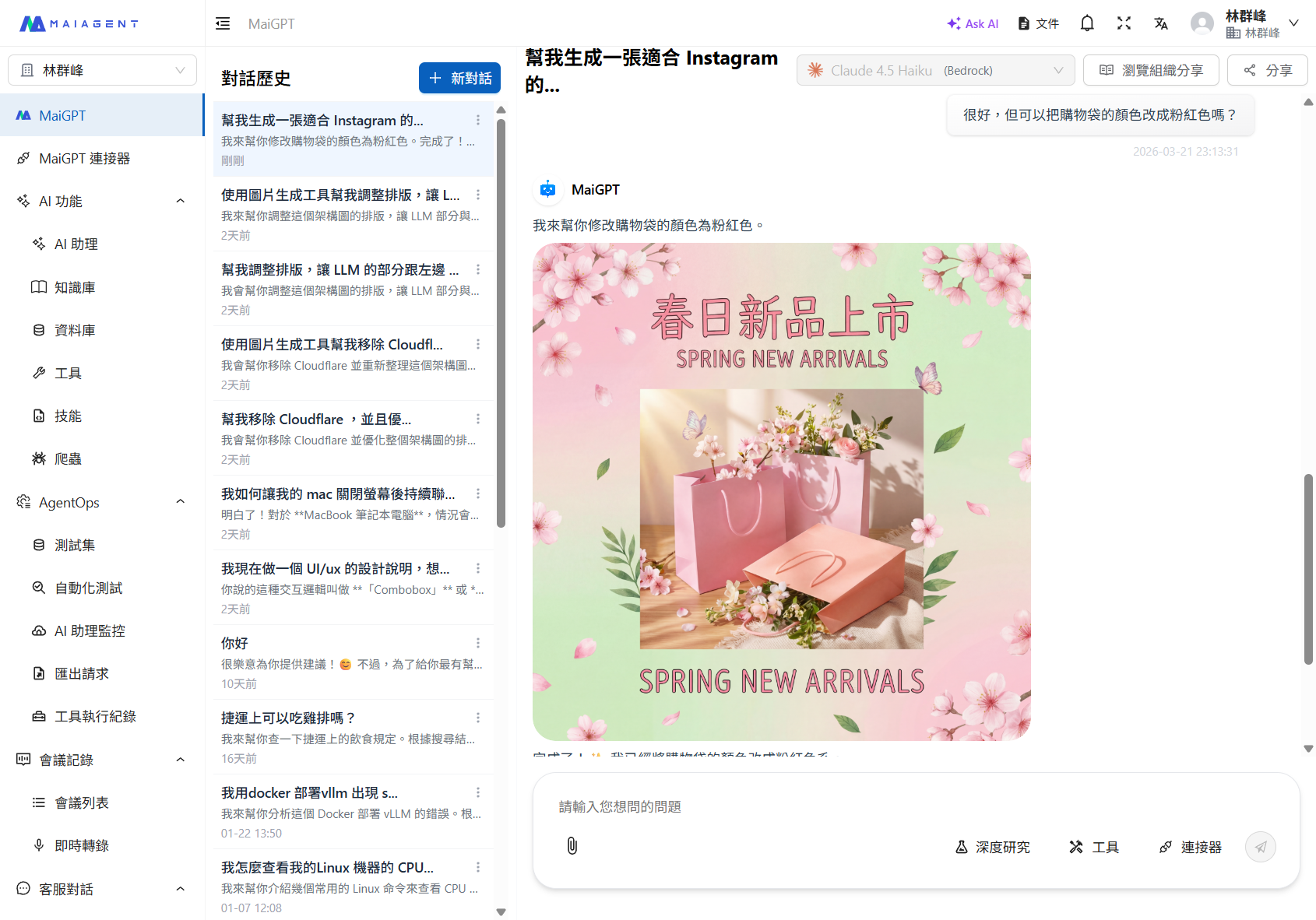Collapse the sidebar with the hamburger icon
Viewport: 1316px width, 920px height.
(223, 23)
